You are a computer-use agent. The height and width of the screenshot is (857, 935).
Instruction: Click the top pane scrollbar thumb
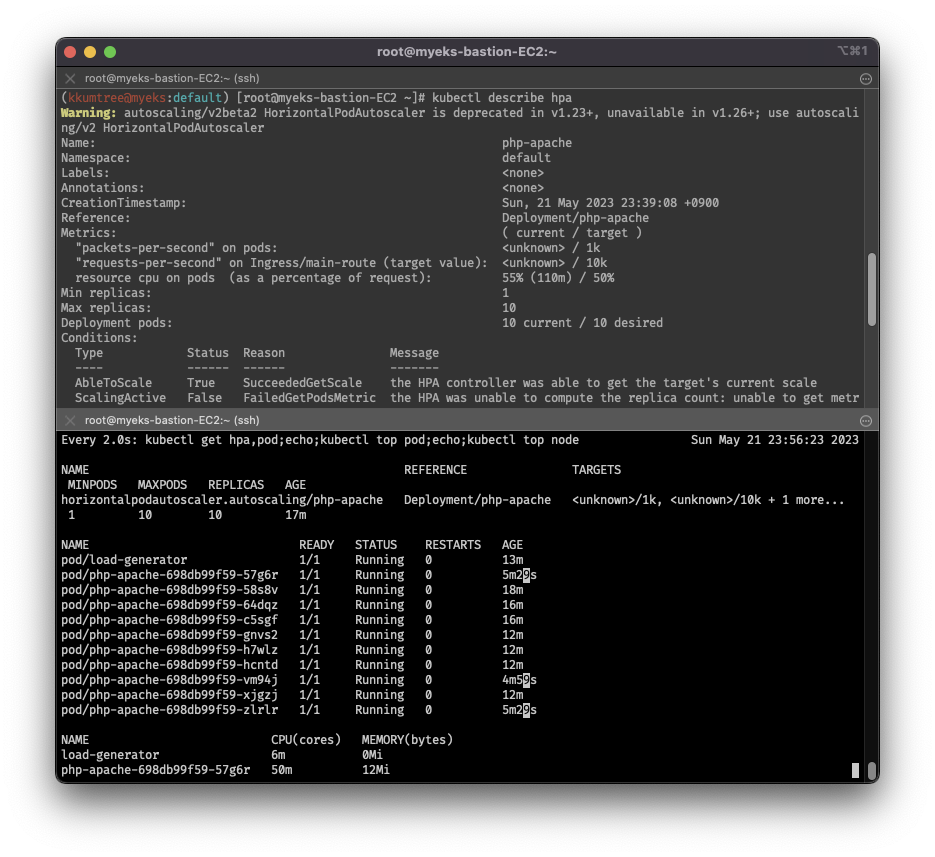(x=872, y=289)
